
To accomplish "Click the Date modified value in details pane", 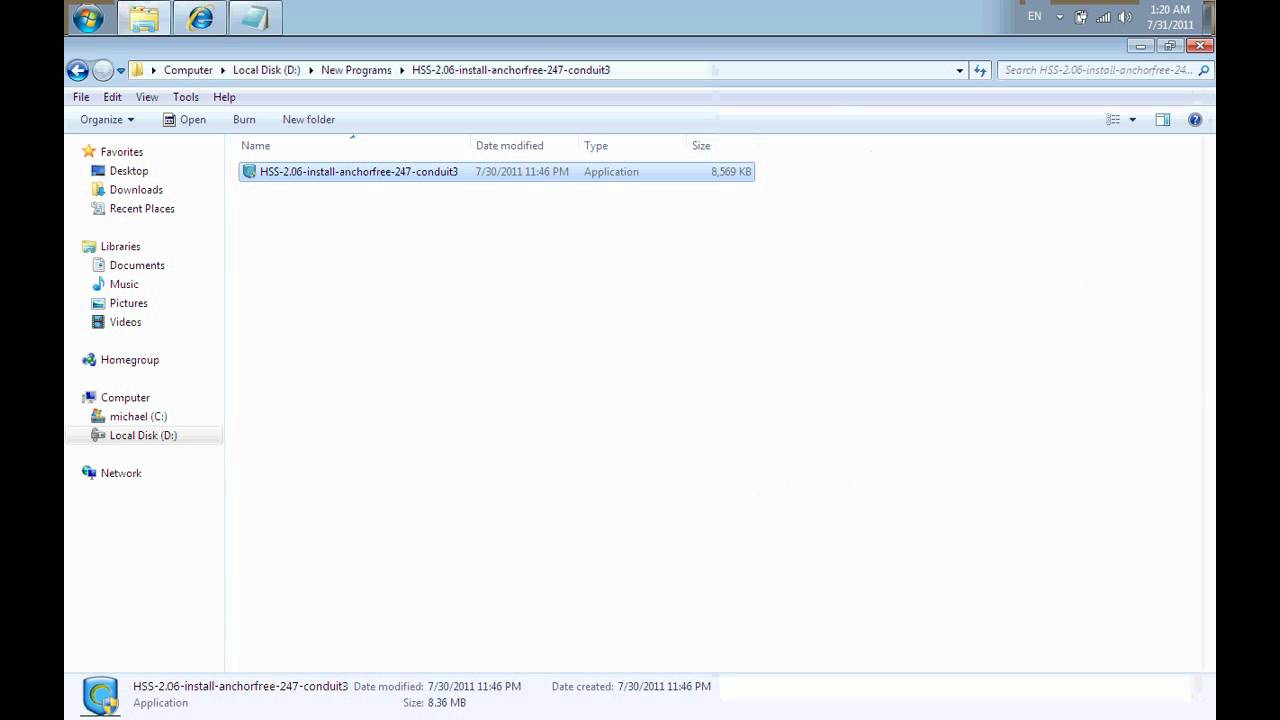I will pos(474,687).
